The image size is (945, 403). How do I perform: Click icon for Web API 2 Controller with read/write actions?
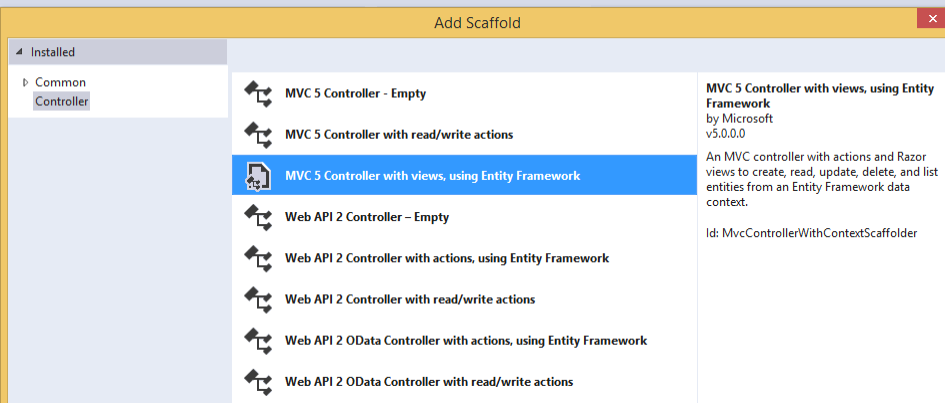(x=258, y=299)
